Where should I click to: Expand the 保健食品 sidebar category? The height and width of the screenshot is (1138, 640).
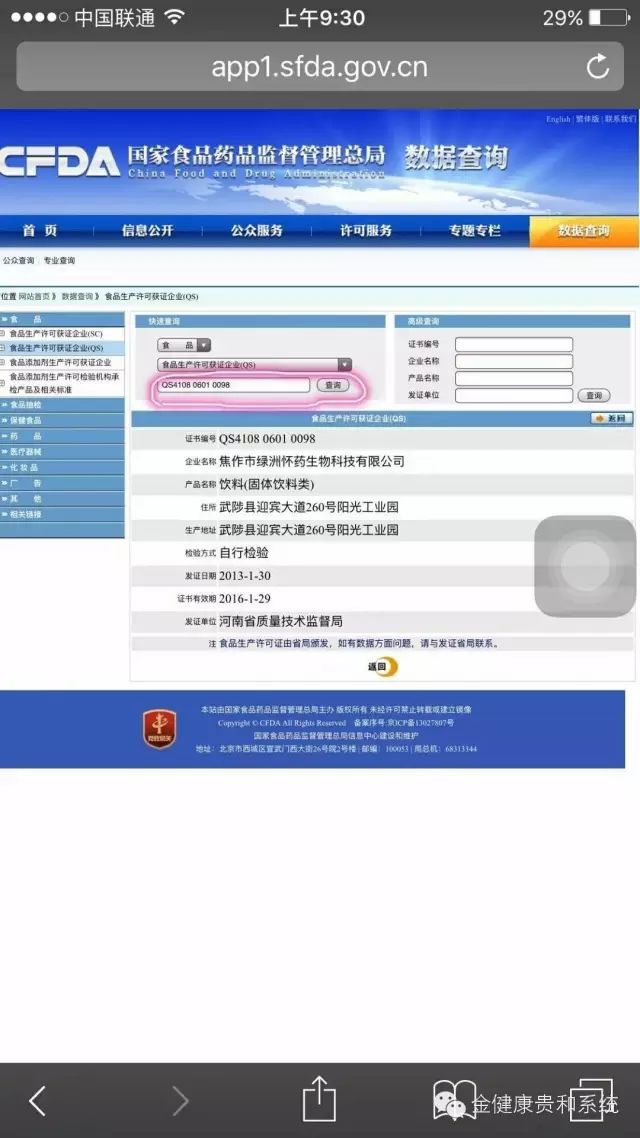(62, 420)
